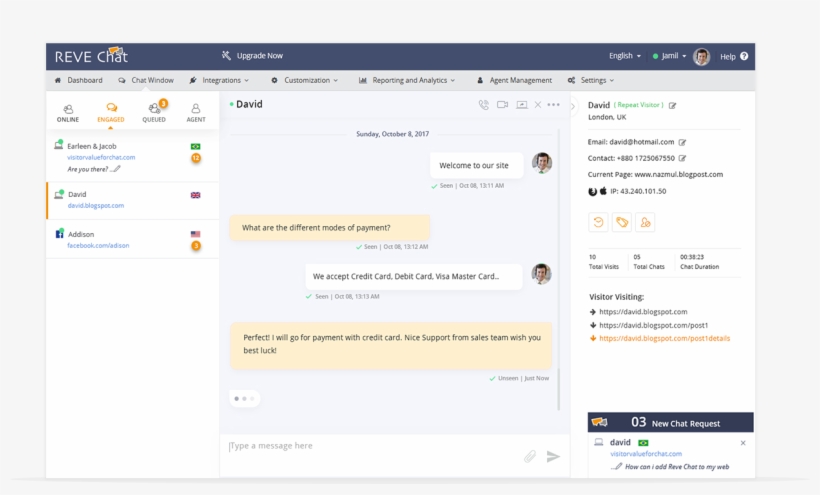Click the transfer agent icon button
The height and width of the screenshot is (495, 820).
645,222
